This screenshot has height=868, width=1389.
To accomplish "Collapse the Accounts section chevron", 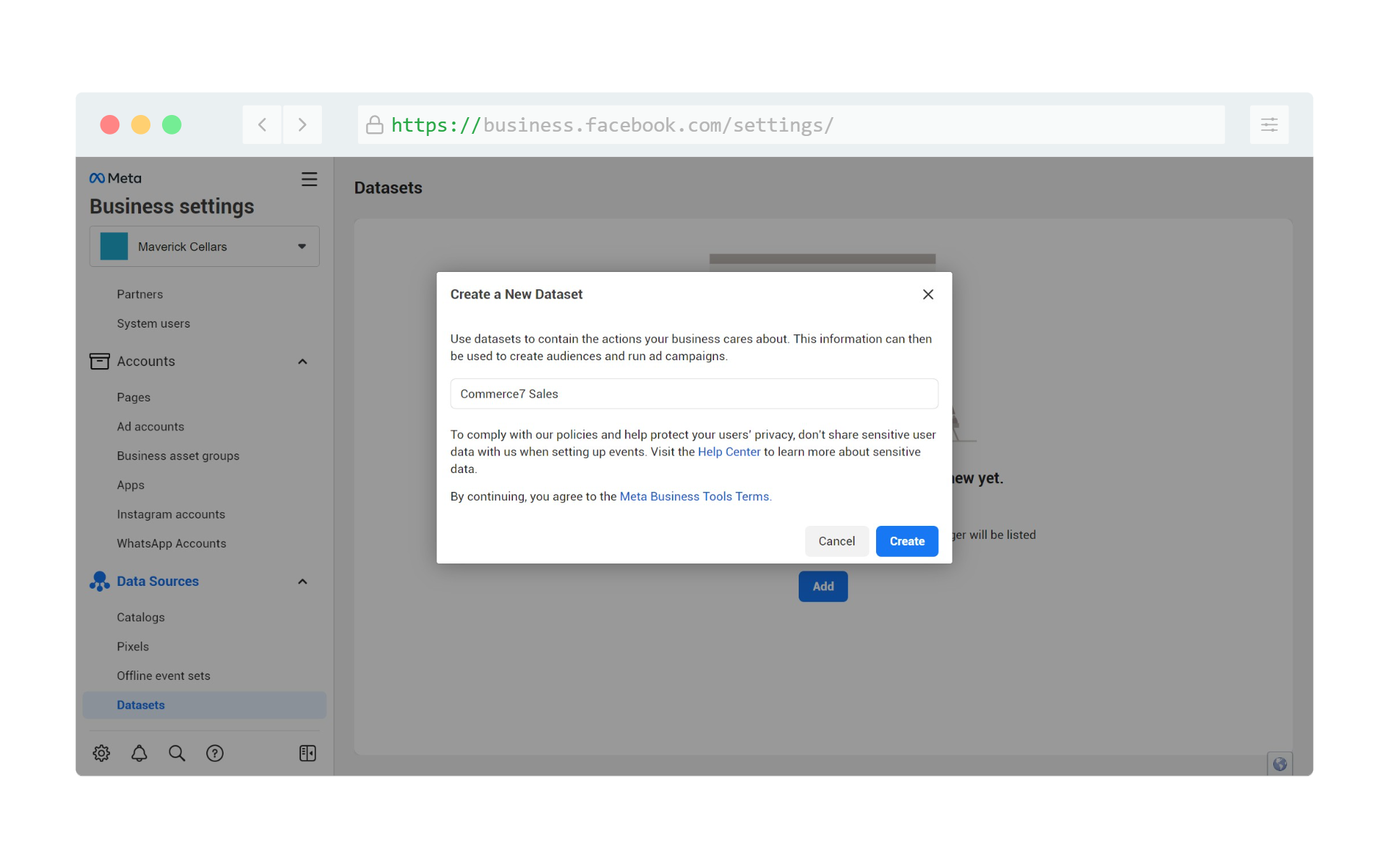I will pyautogui.click(x=302, y=362).
